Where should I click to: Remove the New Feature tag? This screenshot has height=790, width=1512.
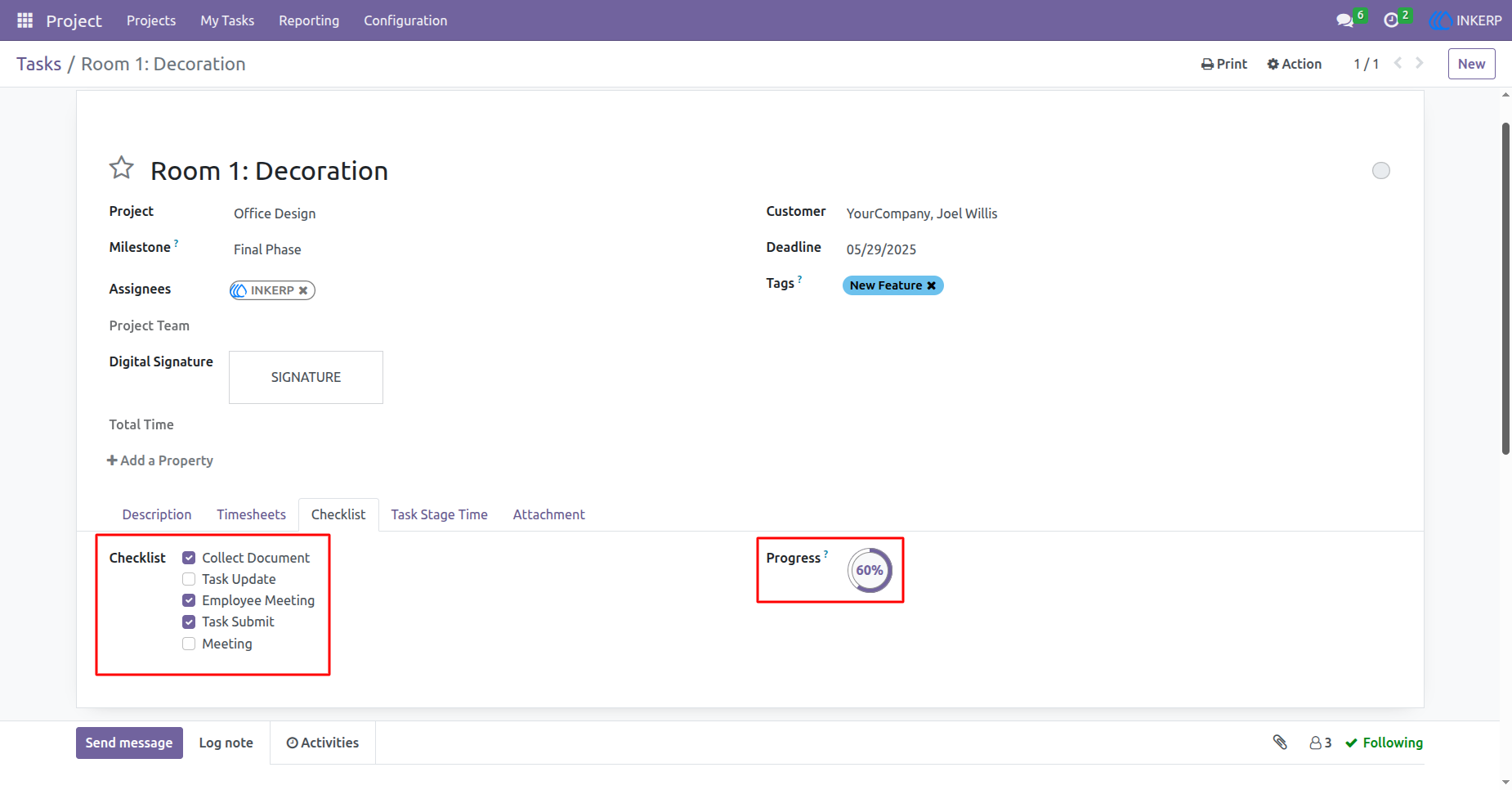click(x=931, y=285)
